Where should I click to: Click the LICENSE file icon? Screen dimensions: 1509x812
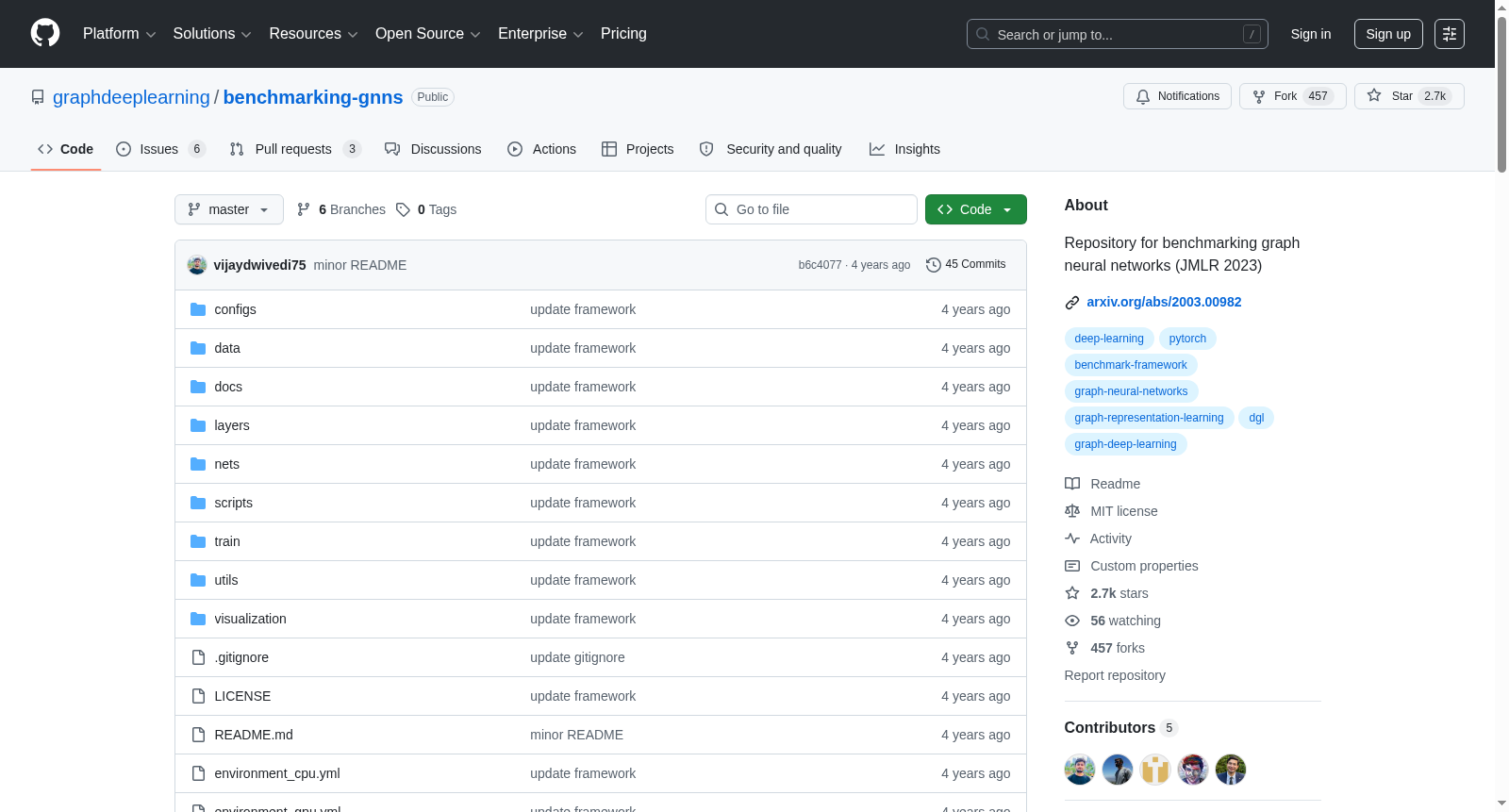(x=198, y=696)
